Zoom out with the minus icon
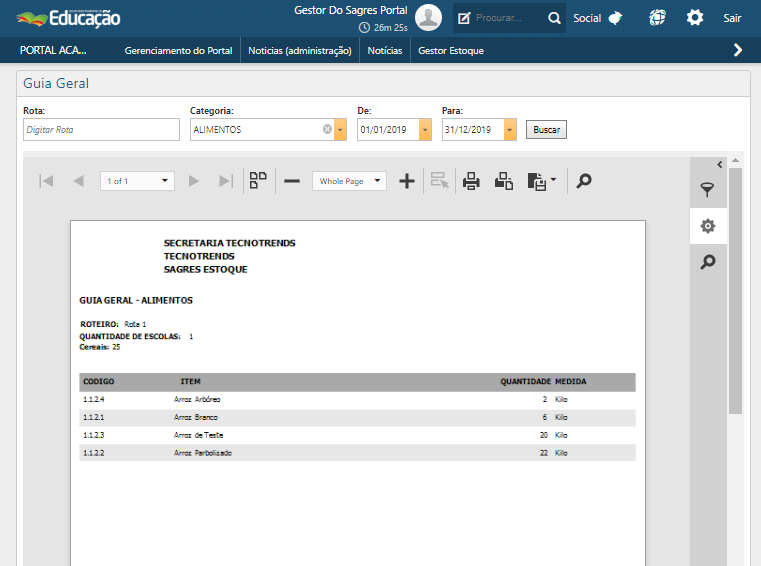 point(292,181)
